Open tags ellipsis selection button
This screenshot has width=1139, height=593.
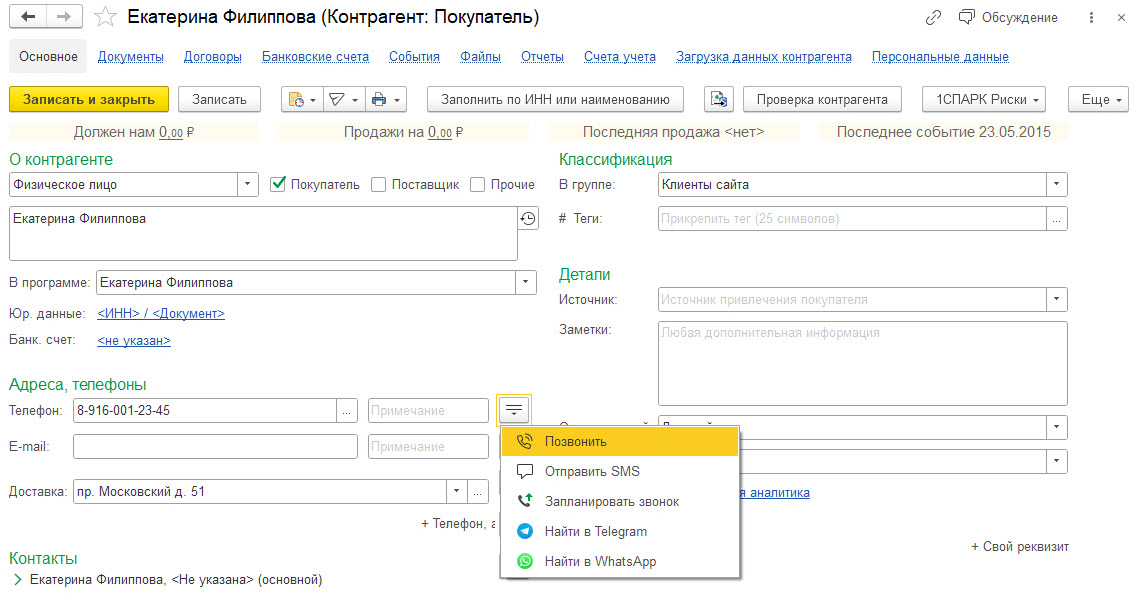click(x=1056, y=219)
